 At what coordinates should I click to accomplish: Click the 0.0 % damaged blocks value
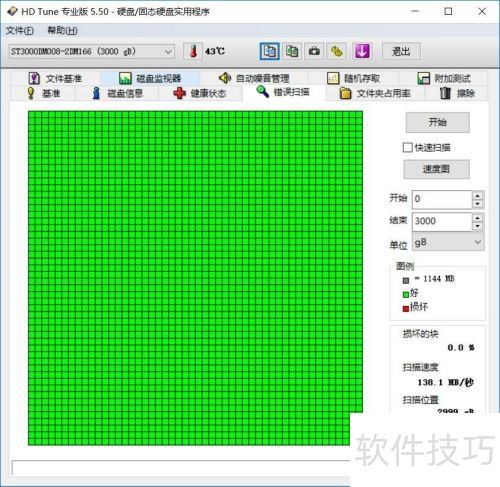click(x=461, y=348)
